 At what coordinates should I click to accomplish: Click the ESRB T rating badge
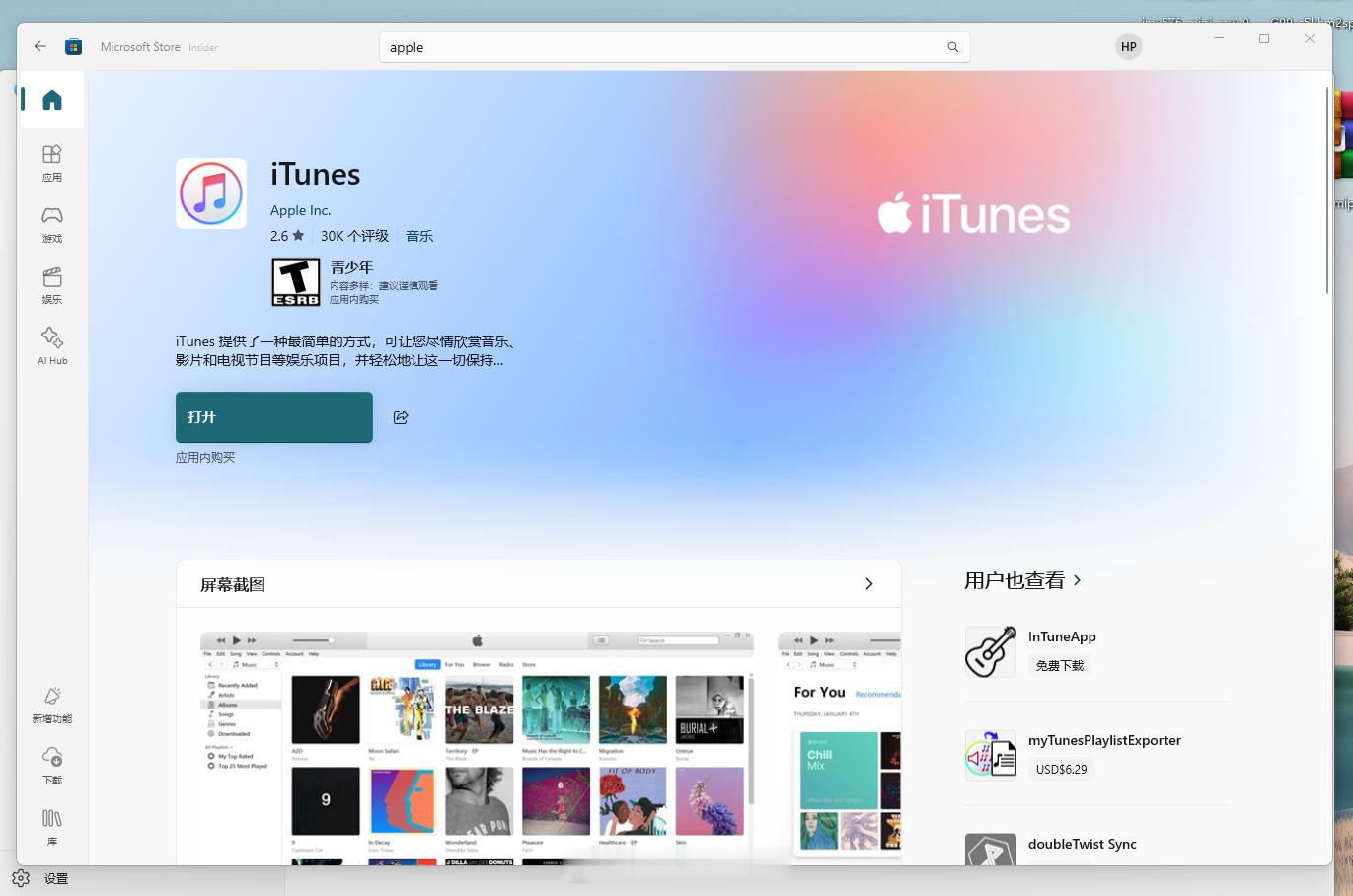(x=296, y=282)
